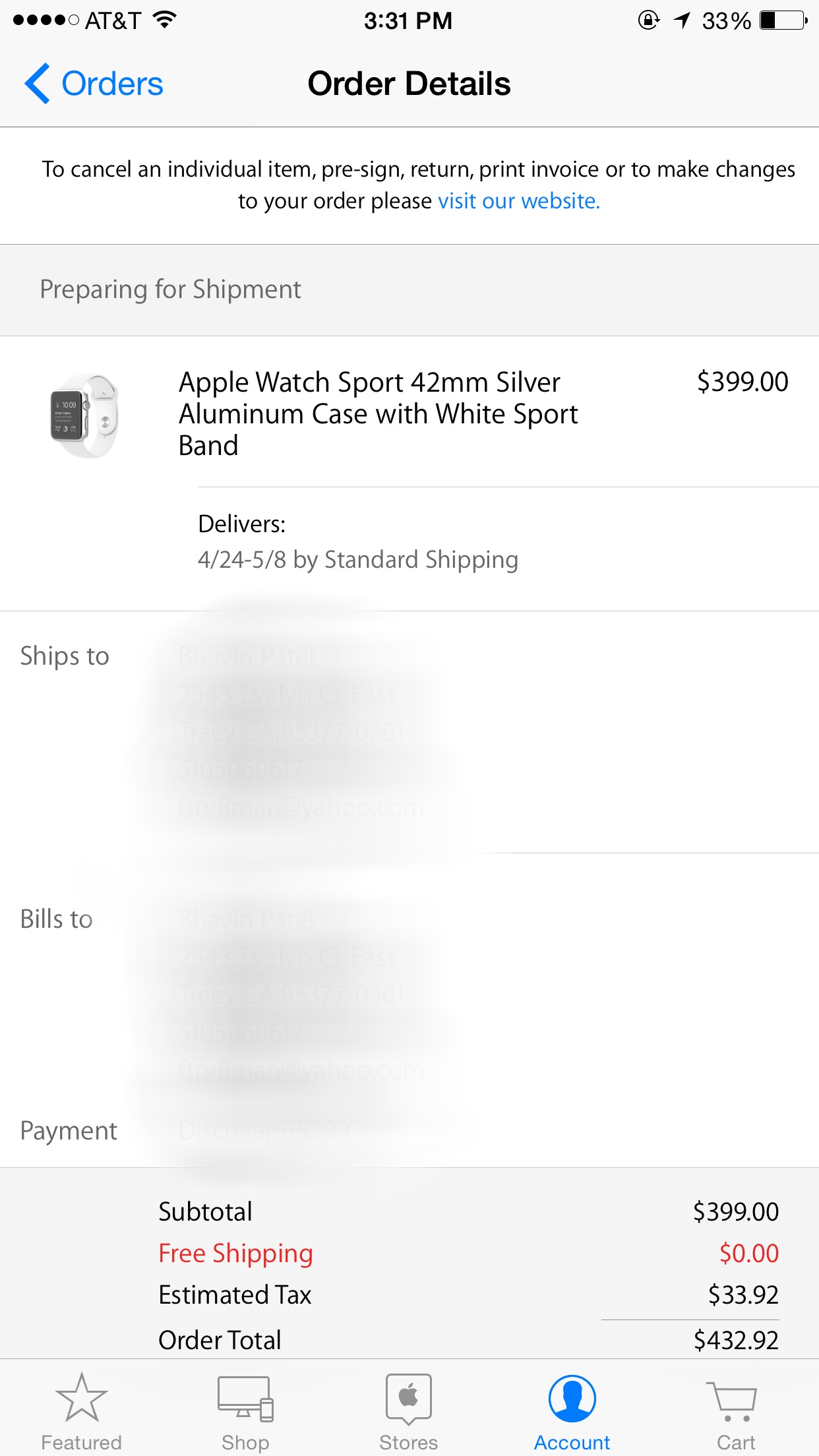819x1456 pixels.
Task: Select the Apple Watch Sport item title
Action: coord(379,414)
